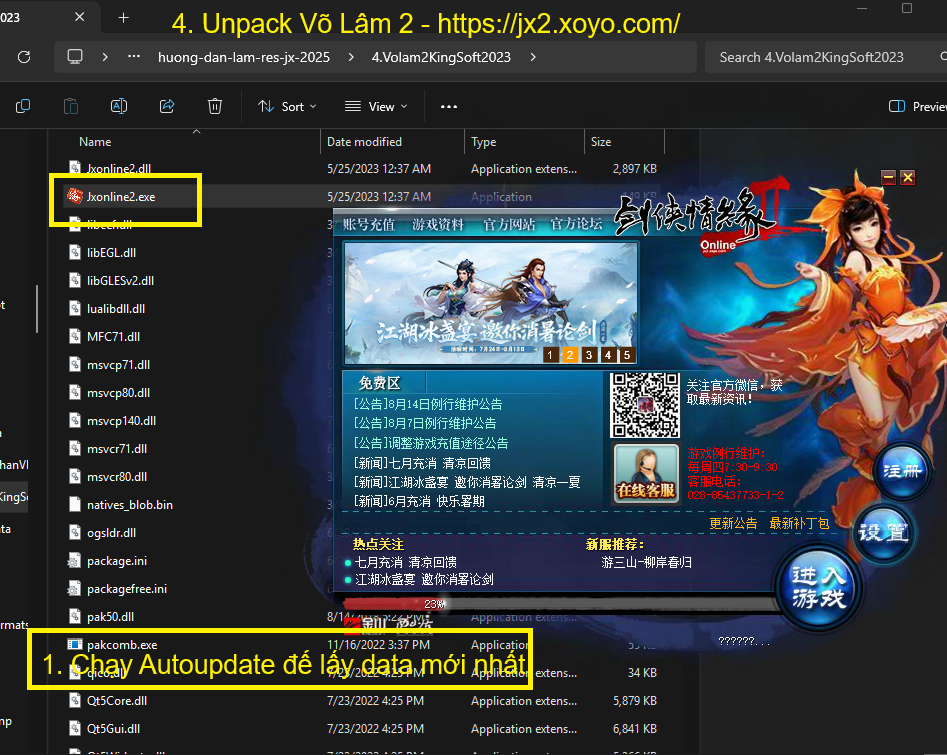The height and width of the screenshot is (755, 947).
Task: Switch banner to slide 5
Action: tap(627, 355)
